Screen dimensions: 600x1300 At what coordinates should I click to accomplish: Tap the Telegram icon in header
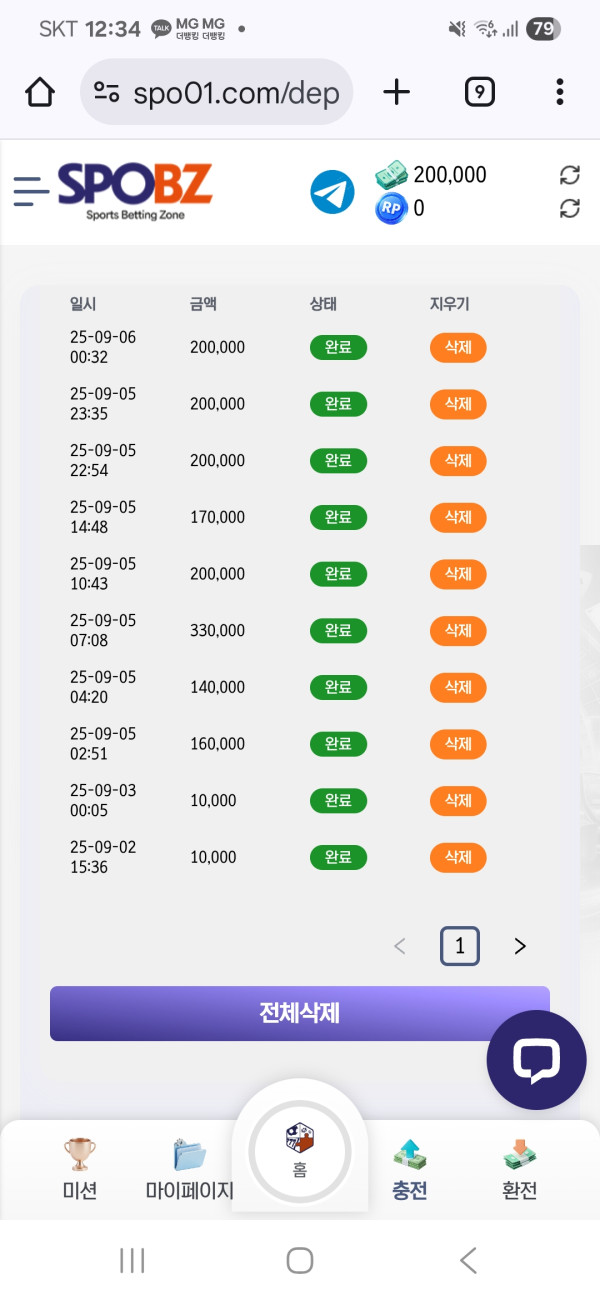tap(332, 192)
